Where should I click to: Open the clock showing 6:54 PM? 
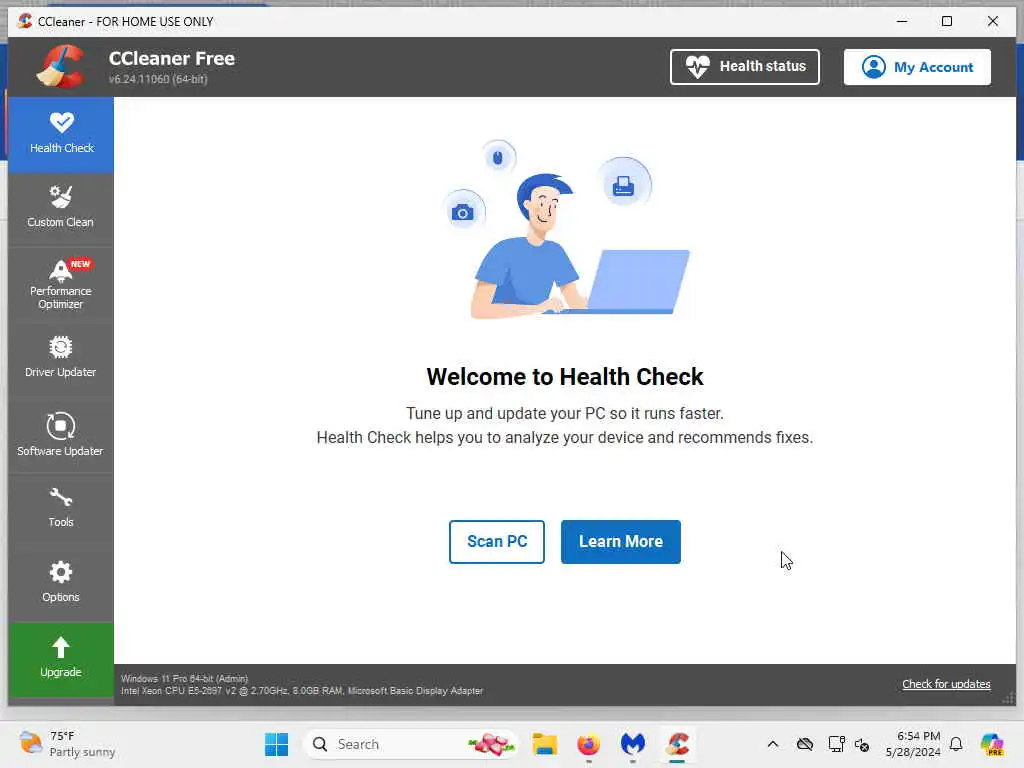click(913, 744)
